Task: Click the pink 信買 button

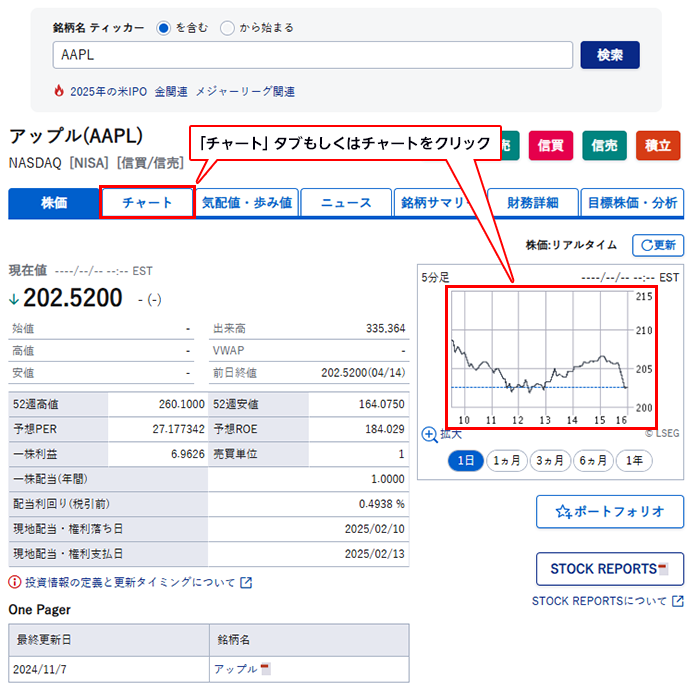Action: (x=550, y=145)
